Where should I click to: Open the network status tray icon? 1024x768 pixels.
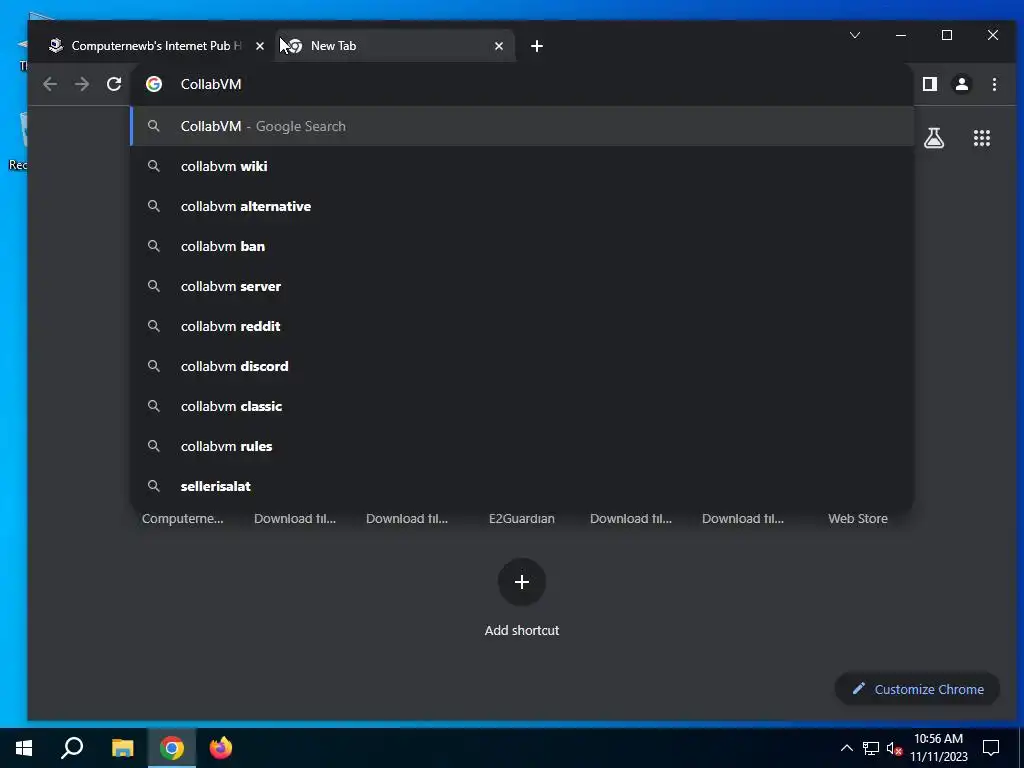(871, 748)
